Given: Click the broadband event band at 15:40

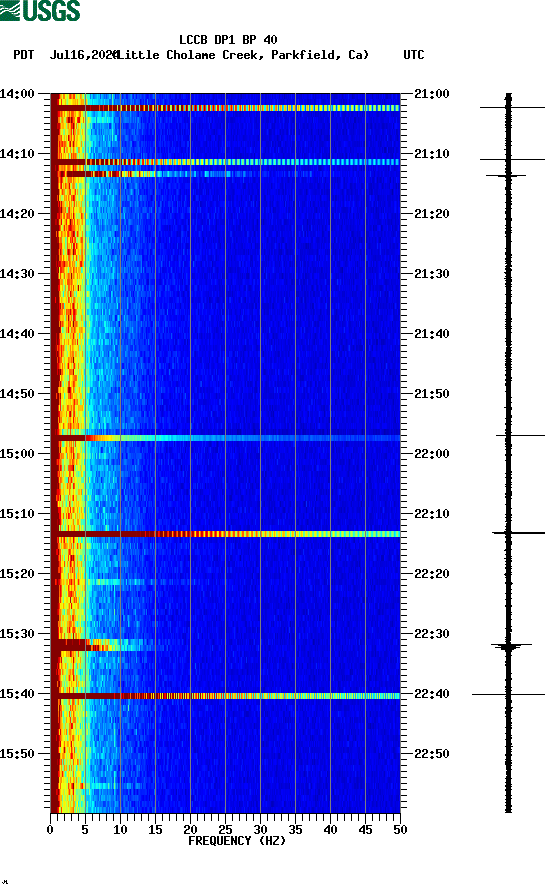Looking at the screenshot, I should point(225,696).
